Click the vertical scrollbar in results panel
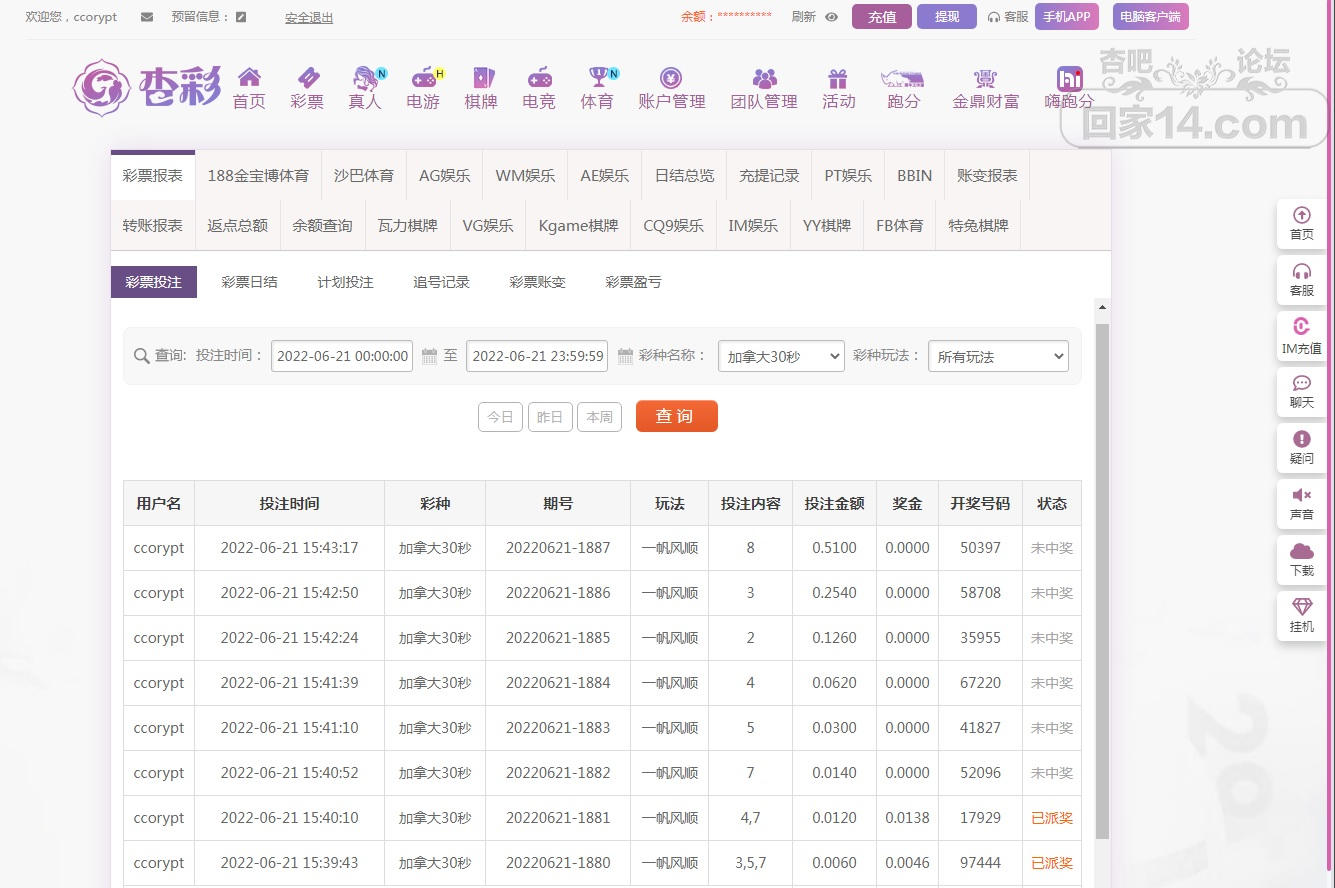The height and width of the screenshot is (888, 1335). pos(1102,580)
